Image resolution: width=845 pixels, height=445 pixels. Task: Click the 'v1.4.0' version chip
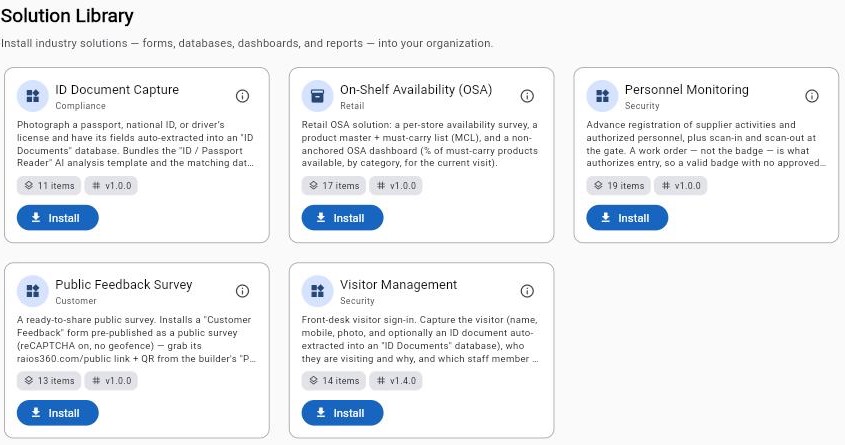(x=396, y=380)
